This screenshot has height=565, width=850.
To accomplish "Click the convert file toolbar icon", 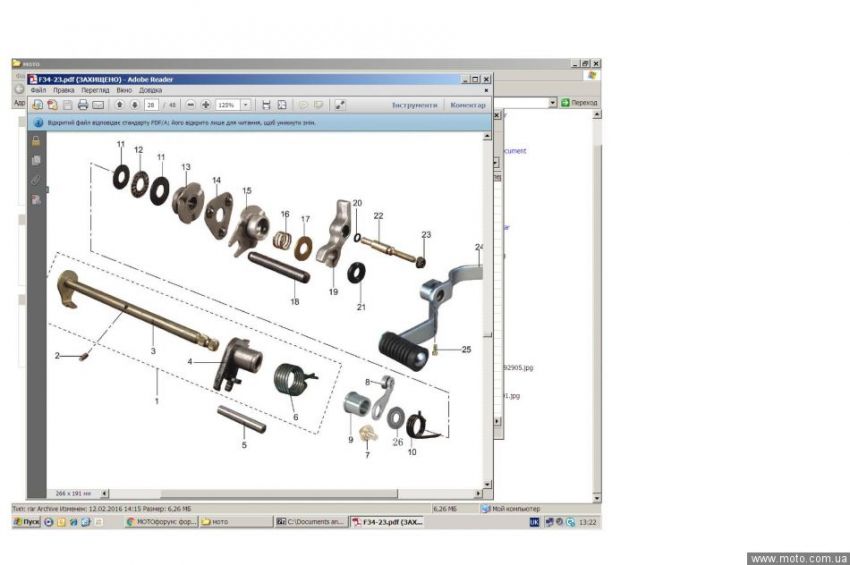I will point(52,105).
